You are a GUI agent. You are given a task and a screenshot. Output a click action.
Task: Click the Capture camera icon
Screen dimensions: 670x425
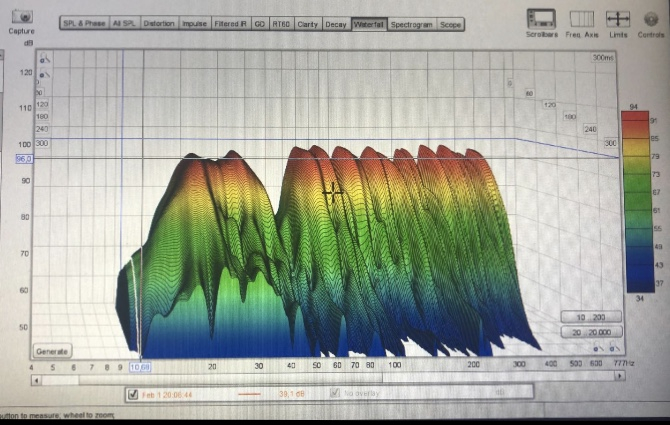click(x=21, y=16)
